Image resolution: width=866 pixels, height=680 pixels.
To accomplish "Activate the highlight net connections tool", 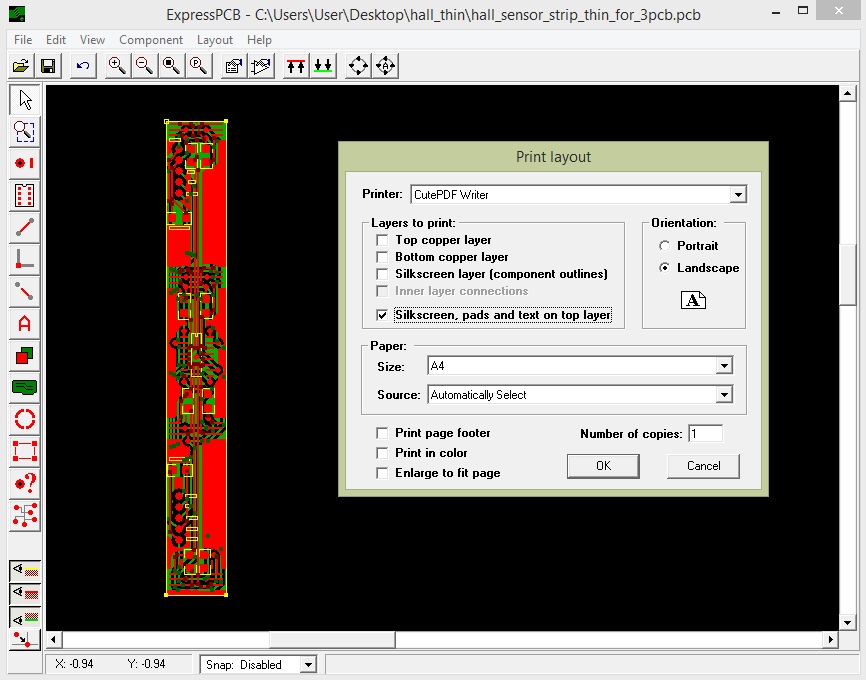I will tap(24, 515).
